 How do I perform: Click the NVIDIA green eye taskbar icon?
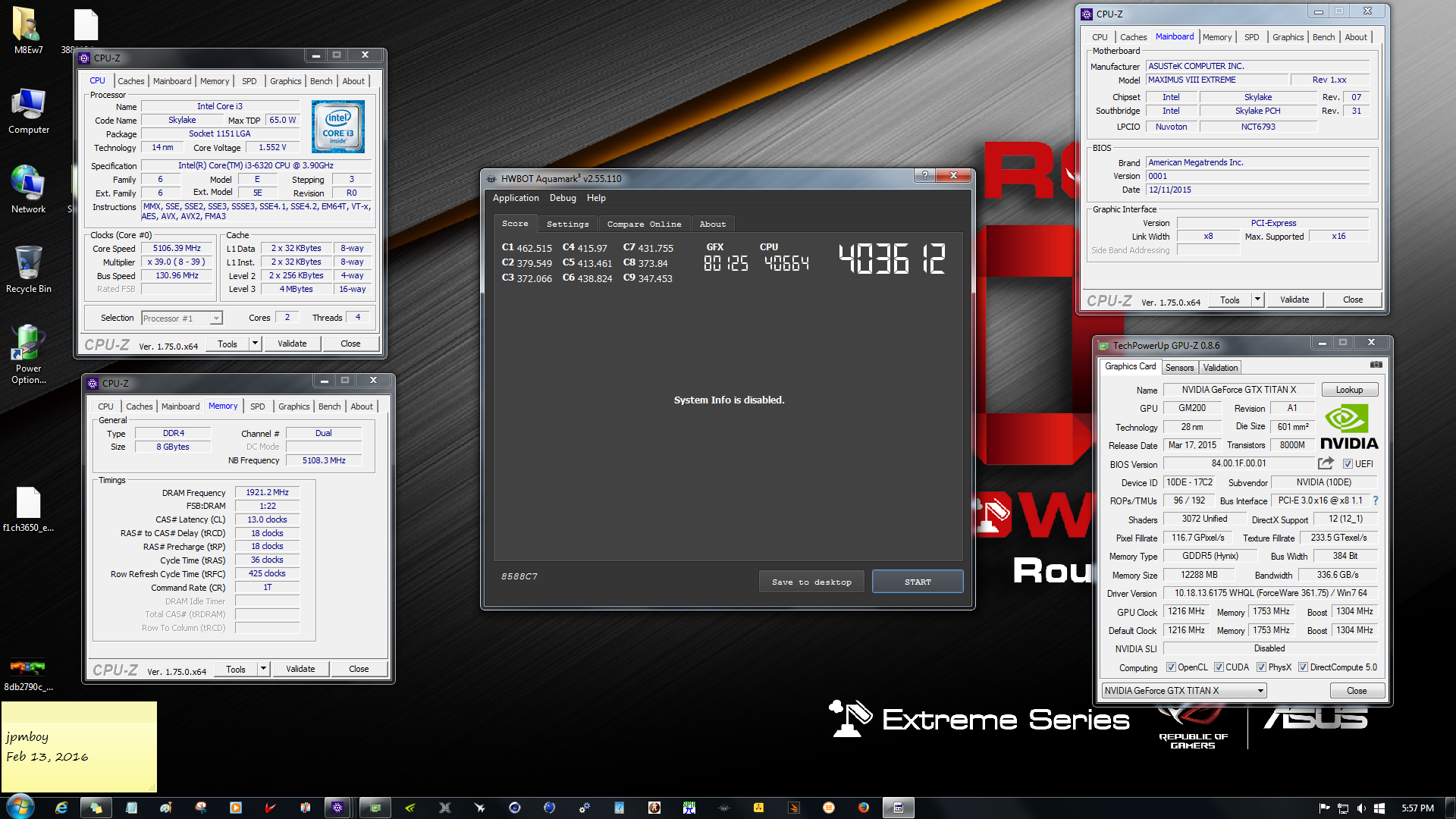(410, 808)
